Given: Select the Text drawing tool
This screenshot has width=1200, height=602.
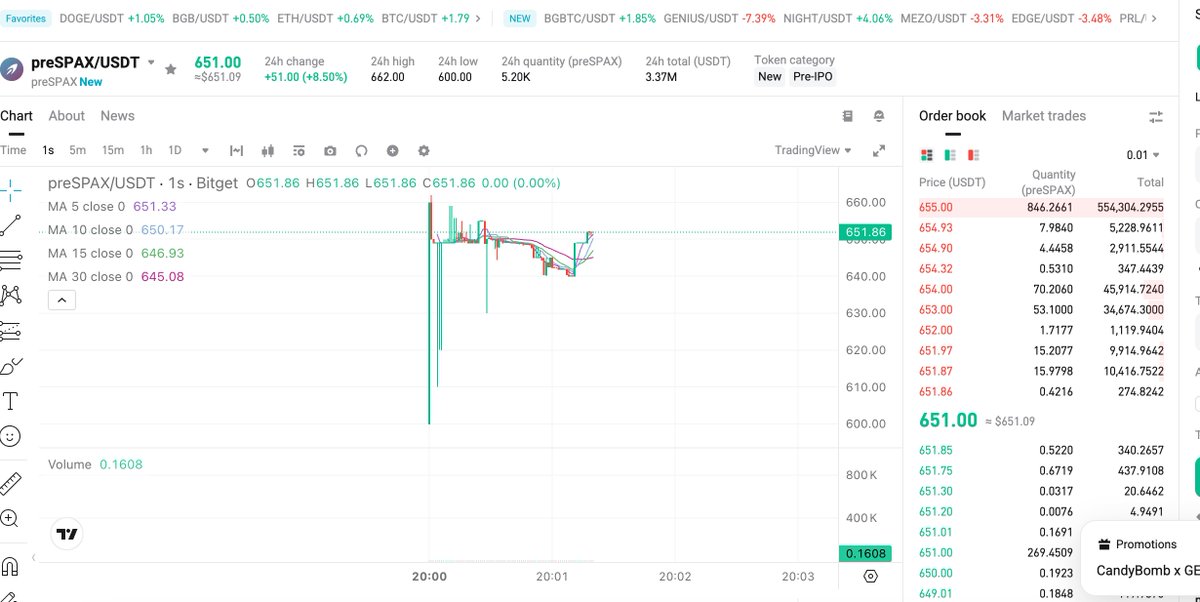Looking at the screenshot, I should [x=10, y=402].
